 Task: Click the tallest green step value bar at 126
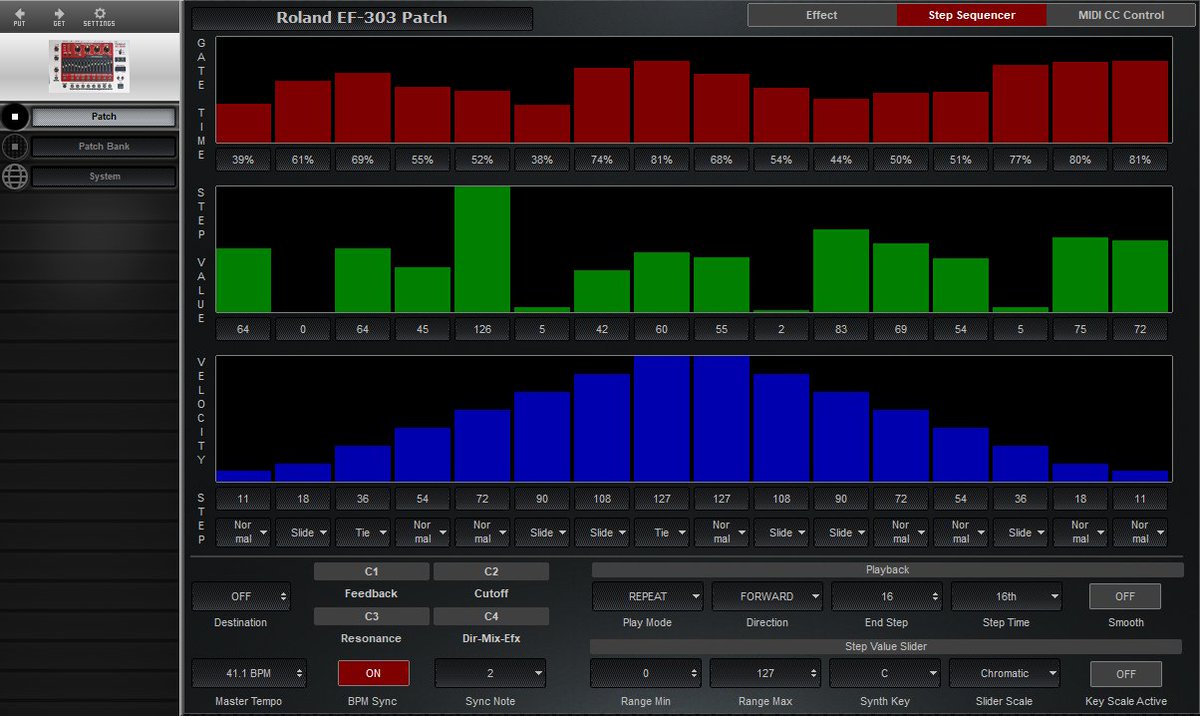point(482,250)
